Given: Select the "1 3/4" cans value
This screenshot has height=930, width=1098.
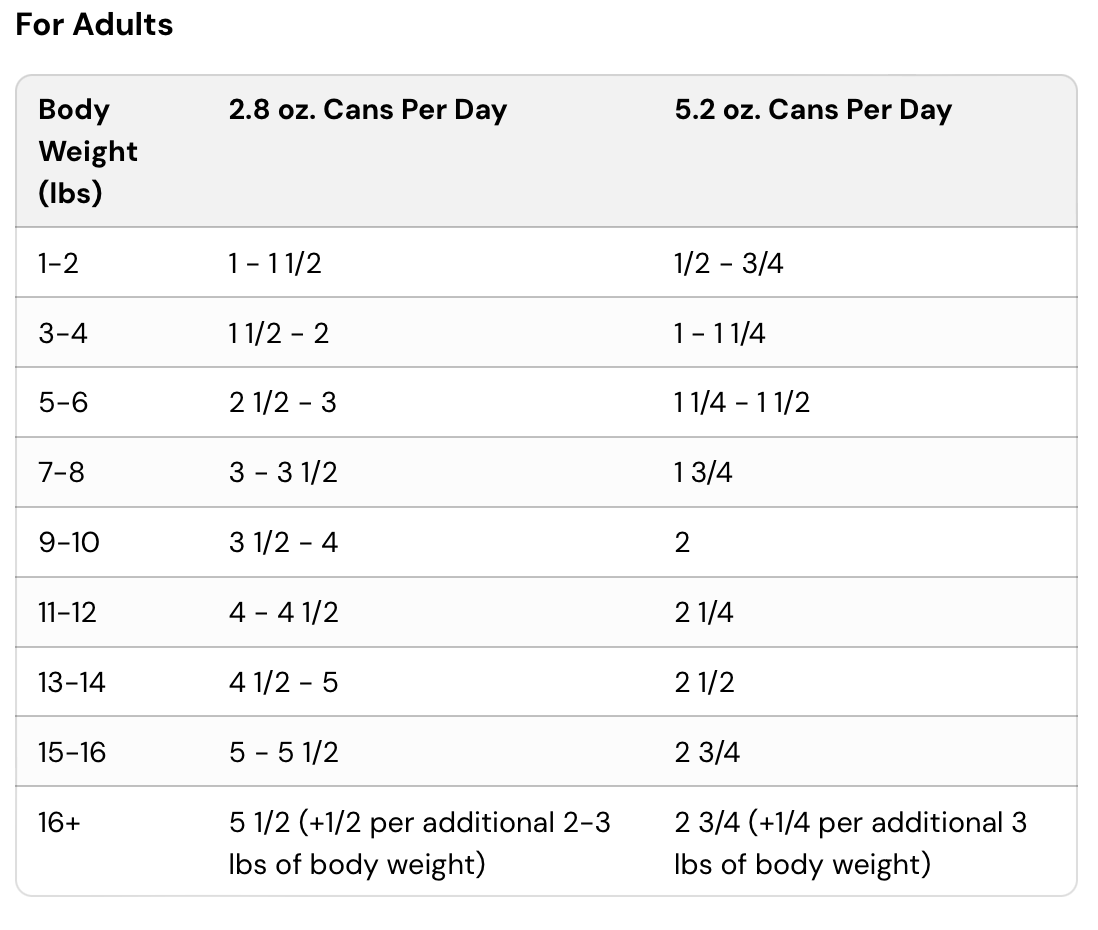Looking at the screenshot, I should click(703, 472).
